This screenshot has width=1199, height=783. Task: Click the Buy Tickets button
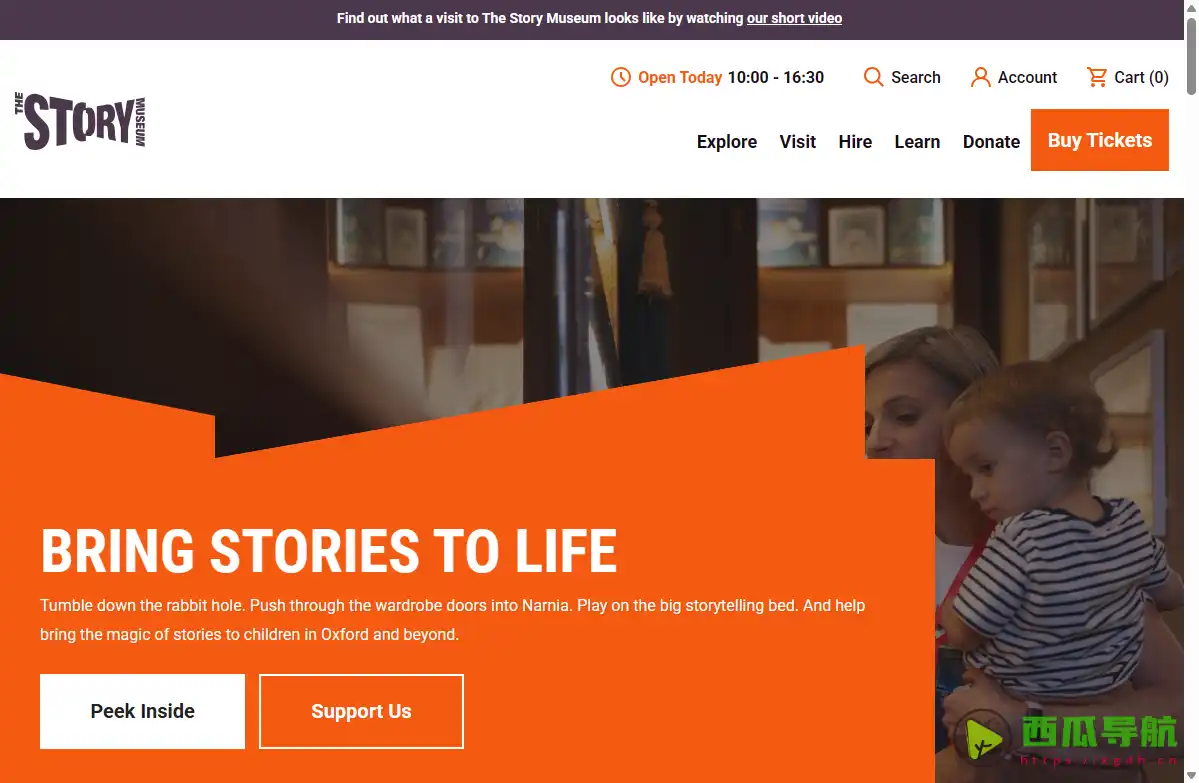point(1100,140)
